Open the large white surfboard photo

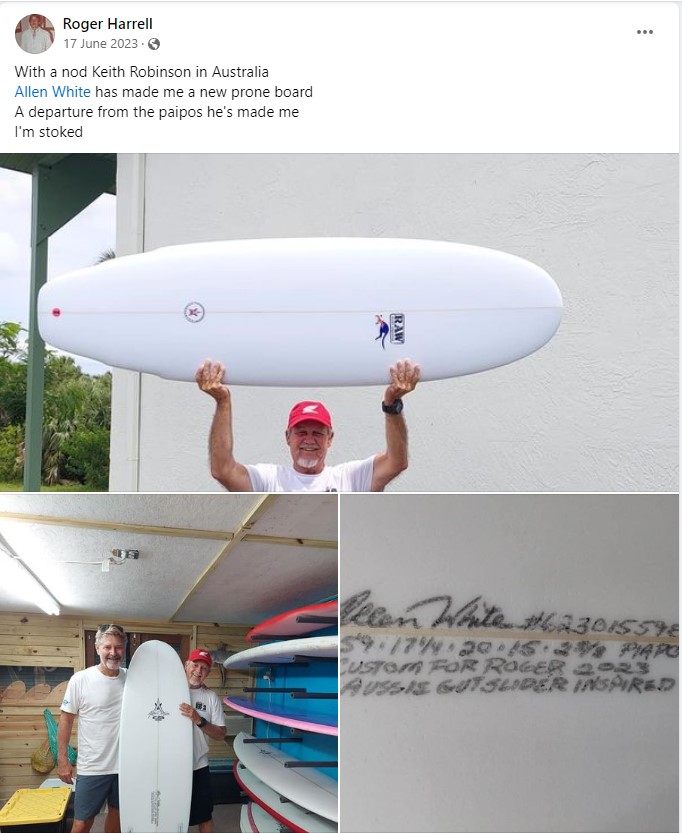[339, 322]
